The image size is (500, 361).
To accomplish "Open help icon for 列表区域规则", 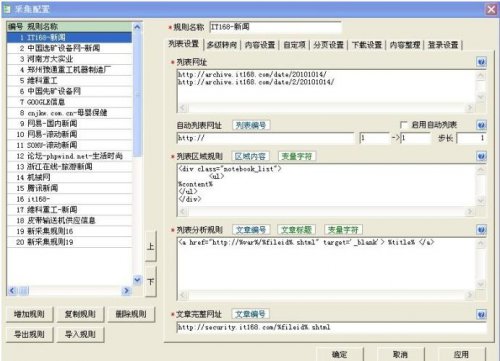I will (x=481, y=156).
